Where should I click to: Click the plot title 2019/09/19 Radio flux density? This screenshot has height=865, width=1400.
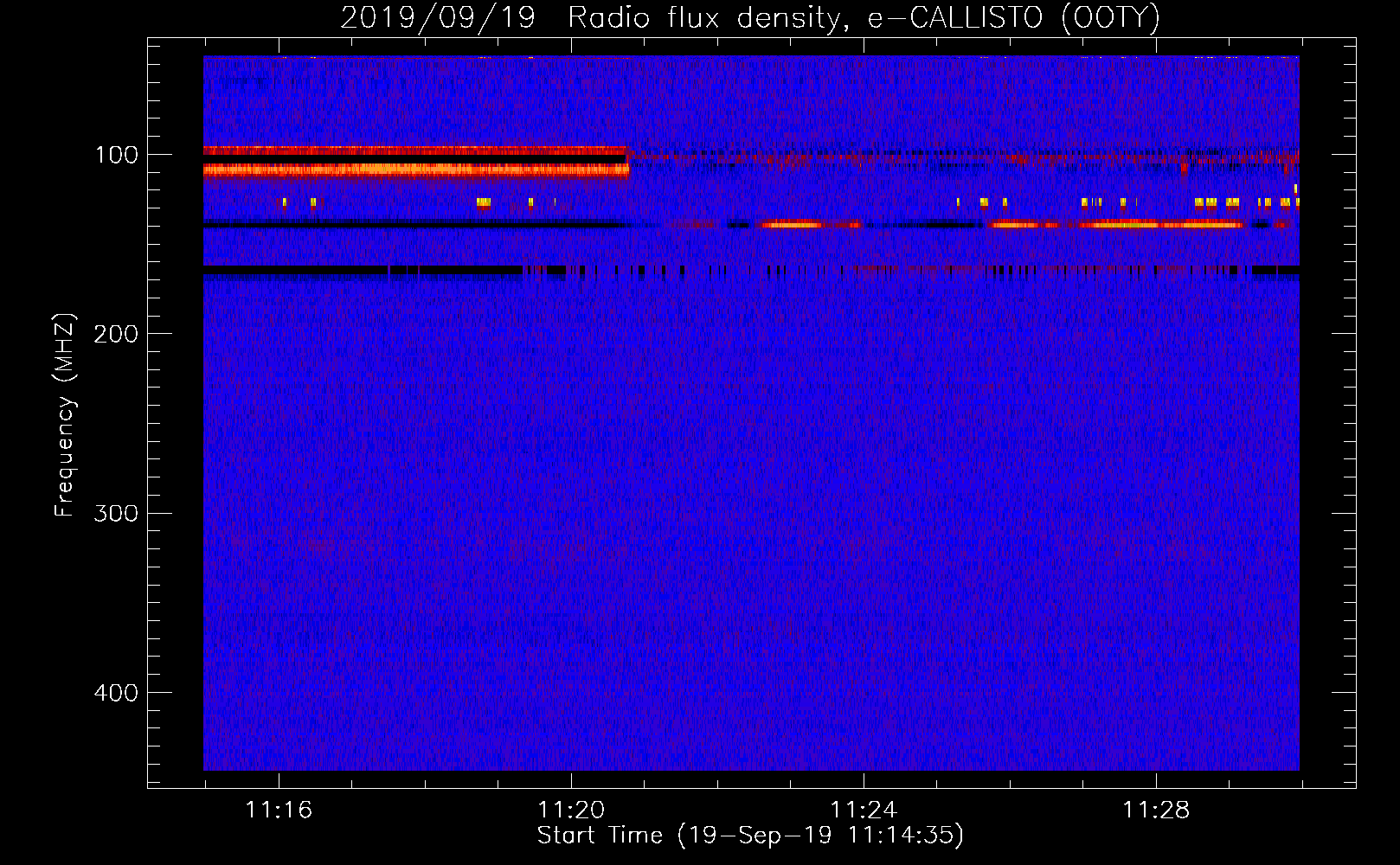pos(750,17)
